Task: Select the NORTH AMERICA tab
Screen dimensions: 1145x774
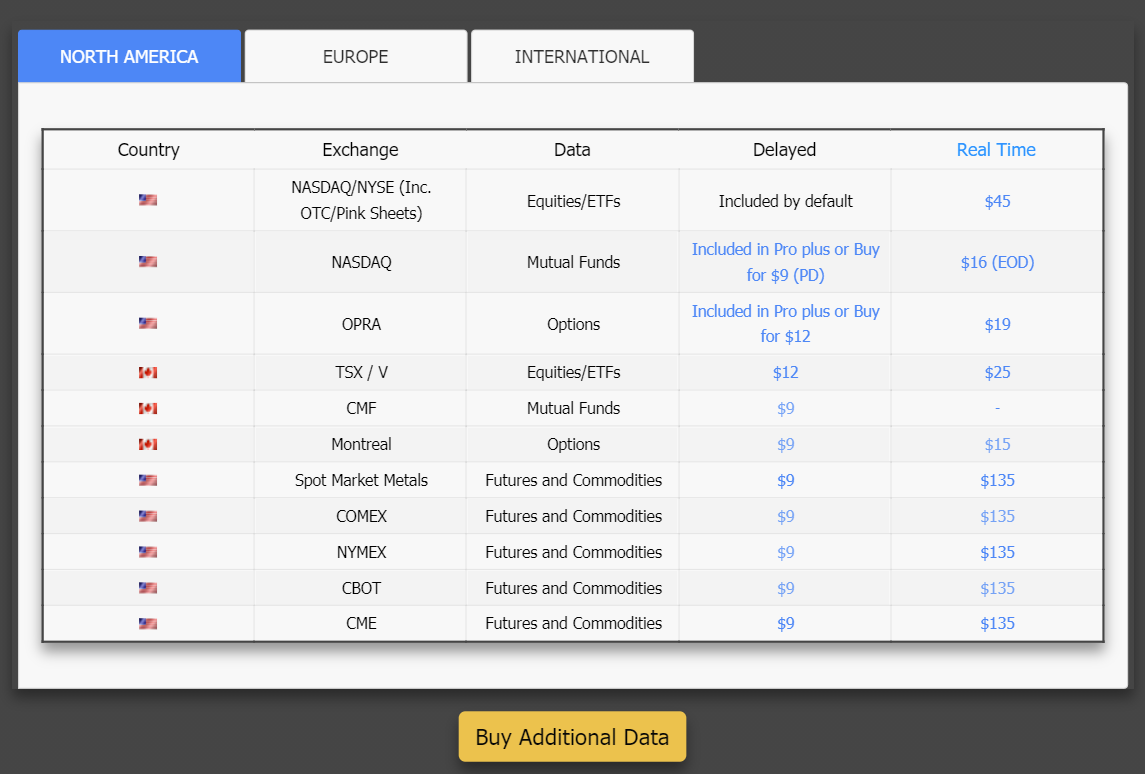Action: [128, 55]
